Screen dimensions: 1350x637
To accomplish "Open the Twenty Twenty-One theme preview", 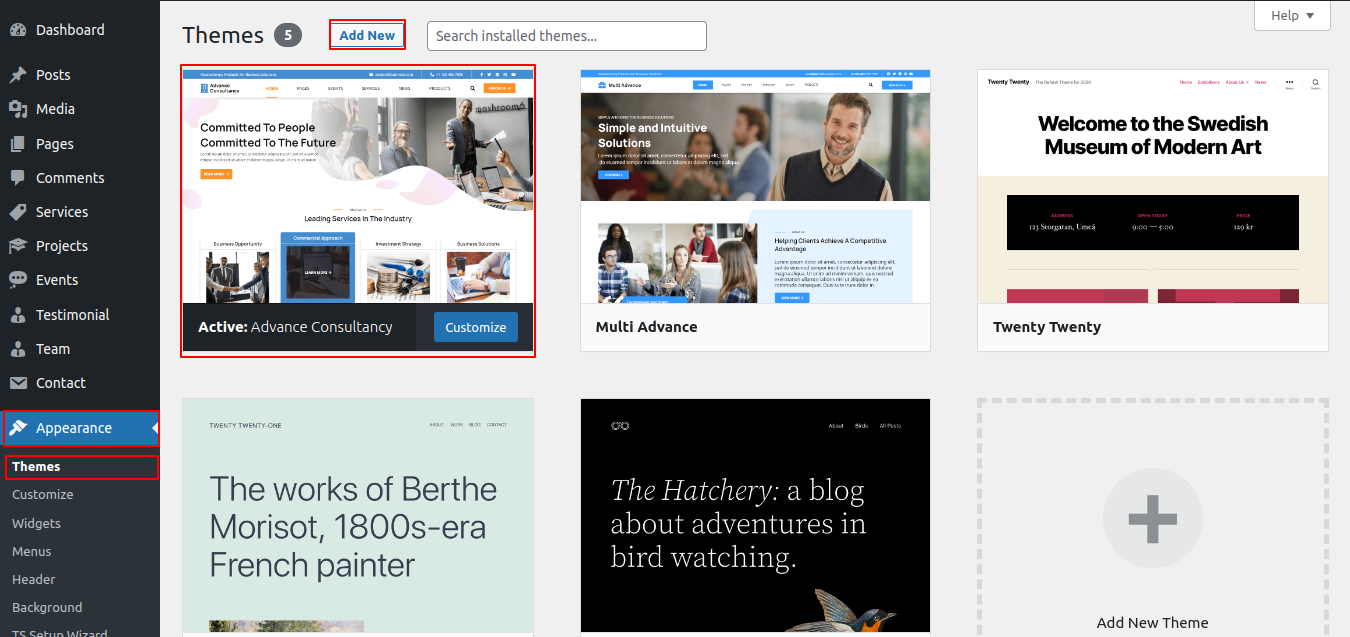I will [358, 518].
